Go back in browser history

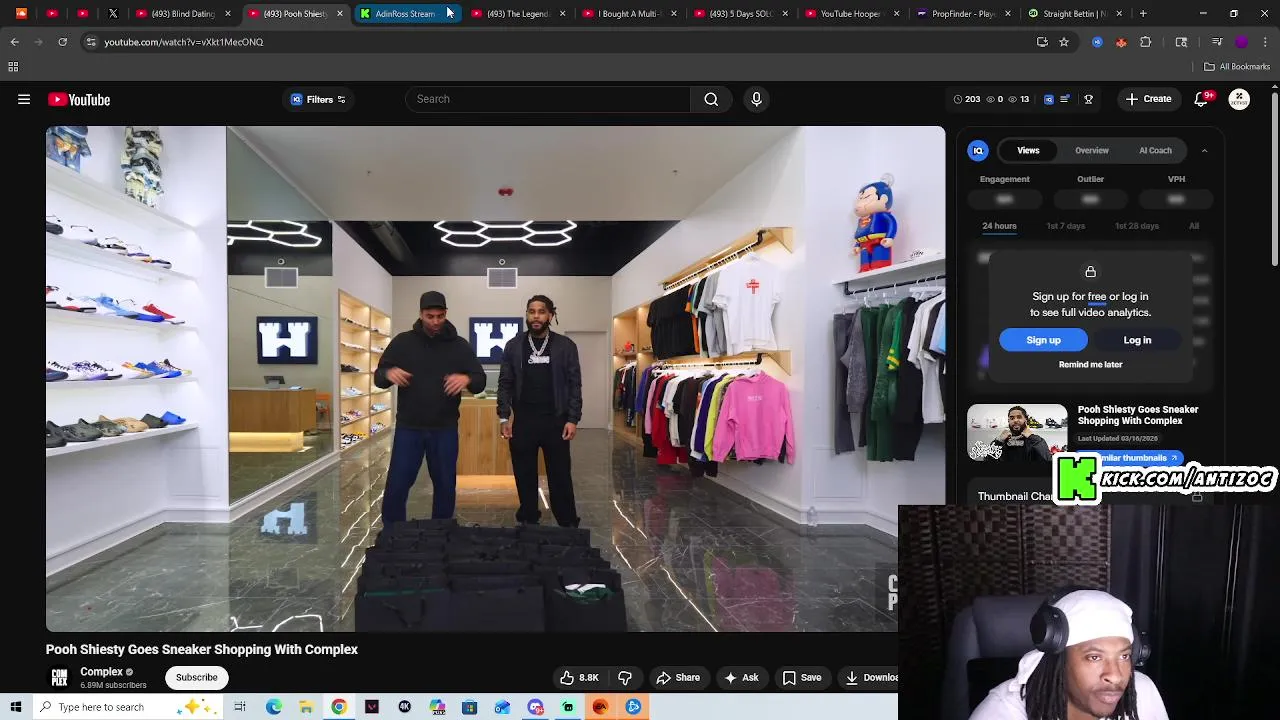15,42
